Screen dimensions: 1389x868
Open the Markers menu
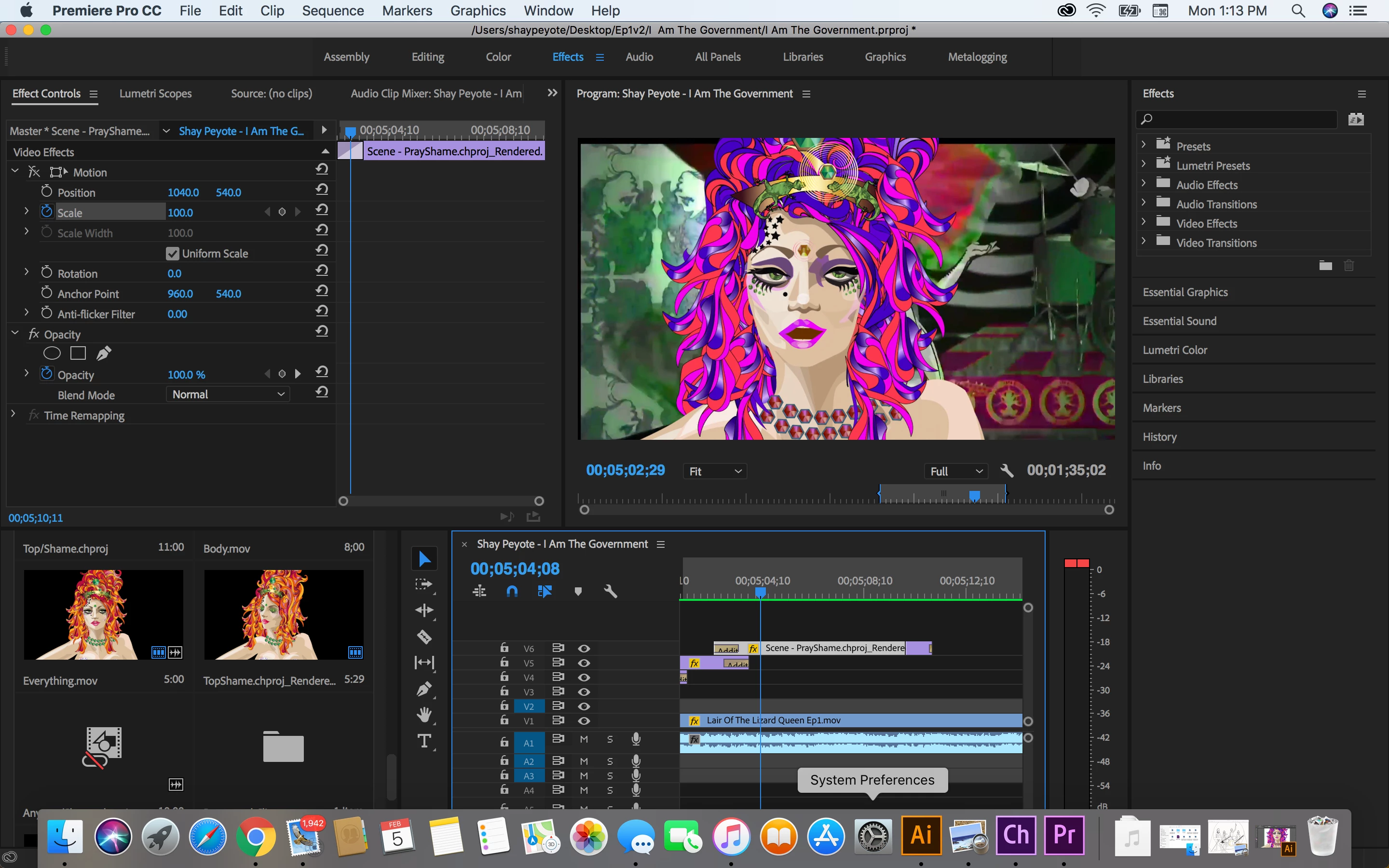click(407, 11)
